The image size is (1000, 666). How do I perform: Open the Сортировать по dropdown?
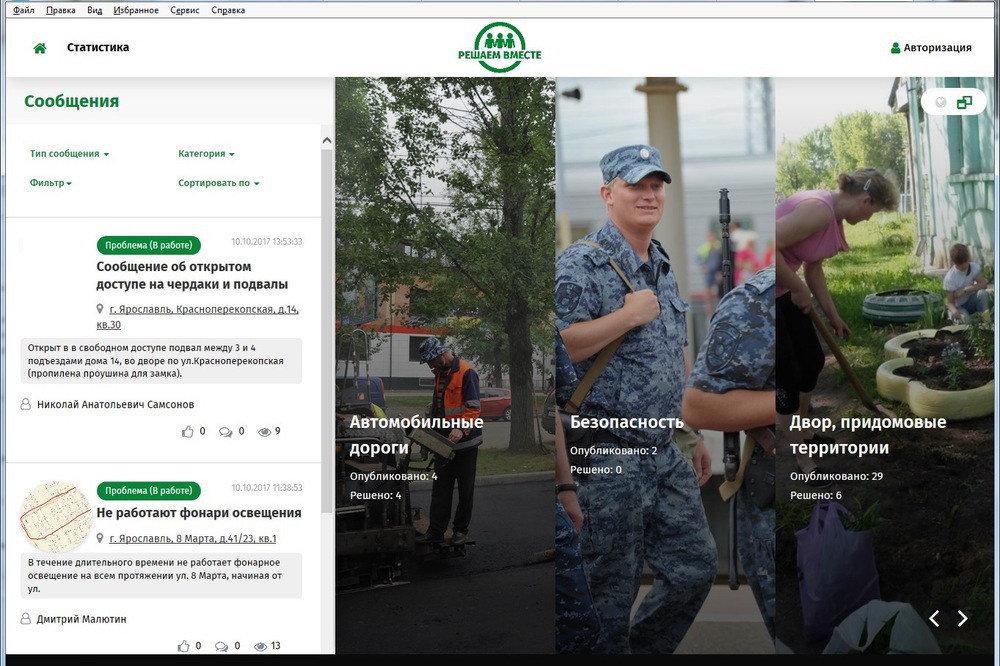click(219, 183)
